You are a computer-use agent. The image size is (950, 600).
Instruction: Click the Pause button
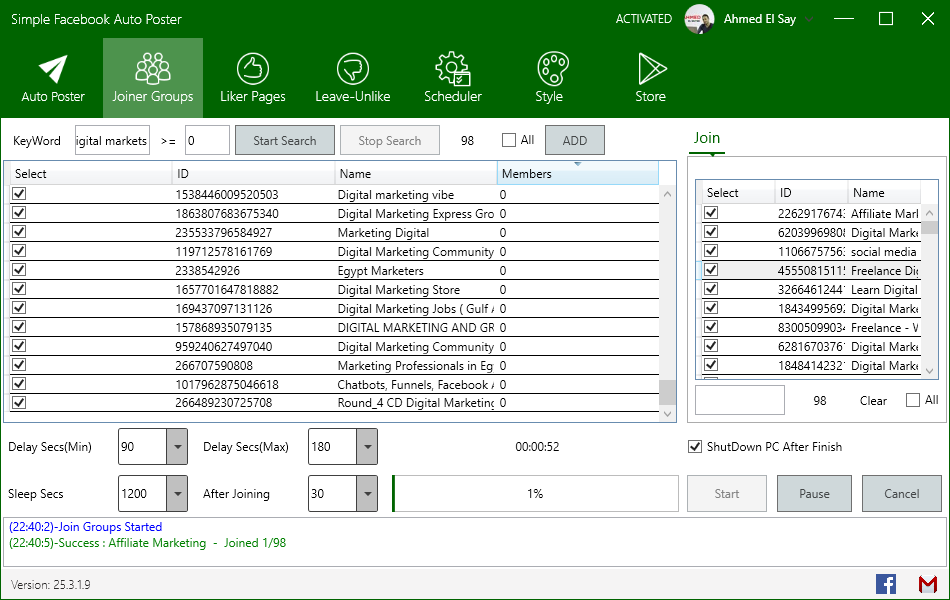(x=814, y=493)
